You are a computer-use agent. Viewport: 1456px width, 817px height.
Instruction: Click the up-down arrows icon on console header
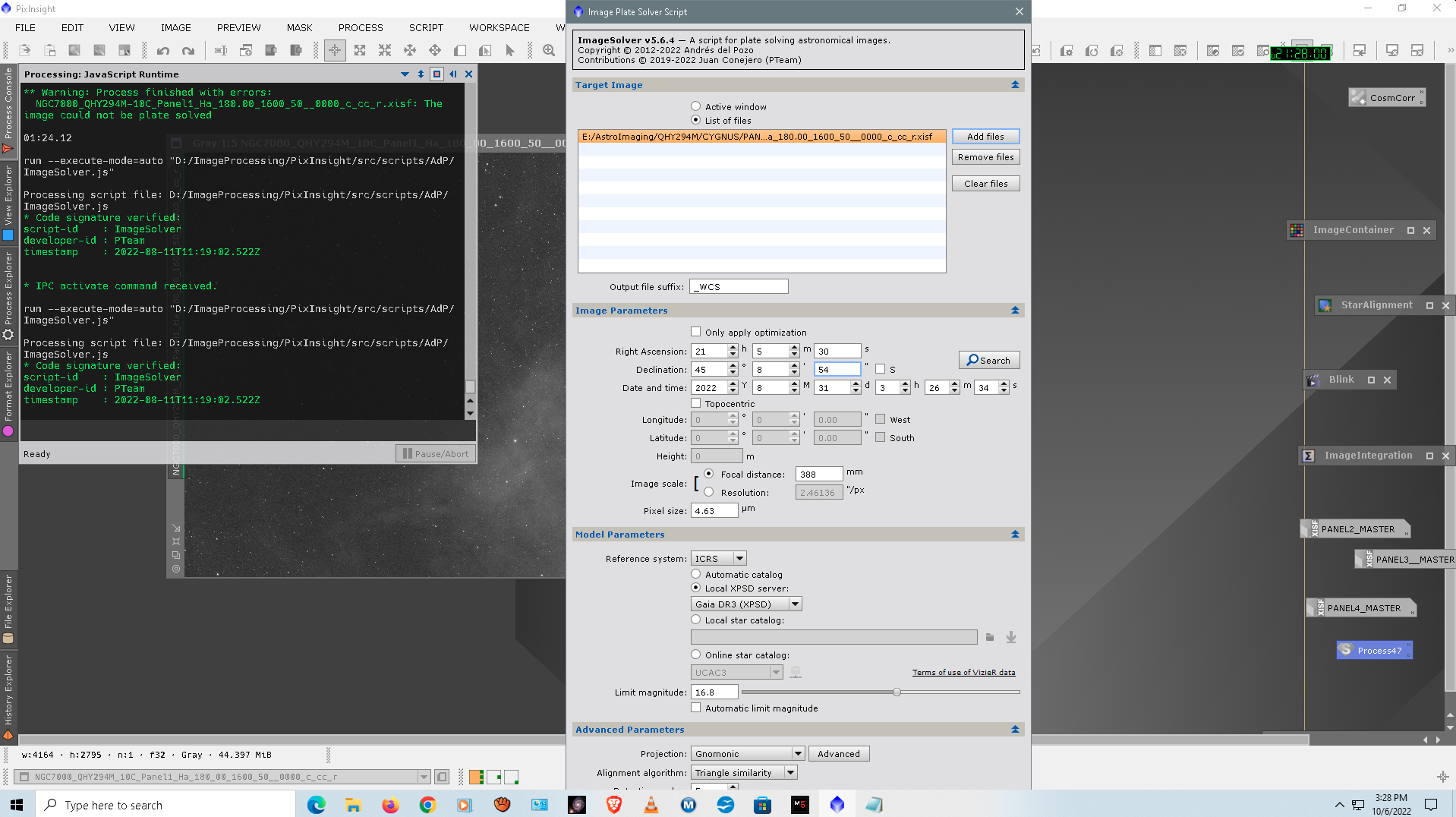tap(421, 74)
